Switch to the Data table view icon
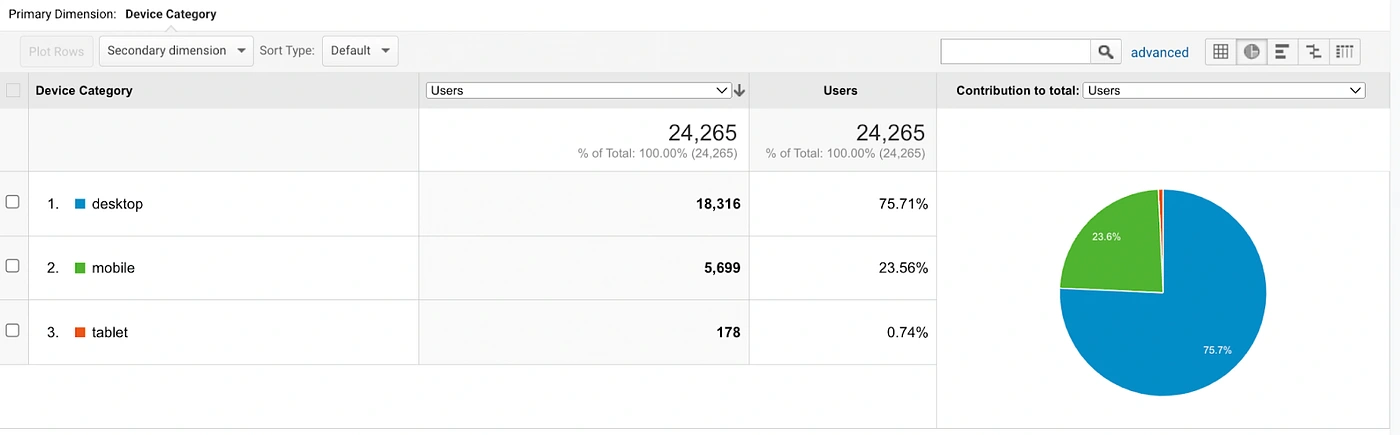 1220,52
